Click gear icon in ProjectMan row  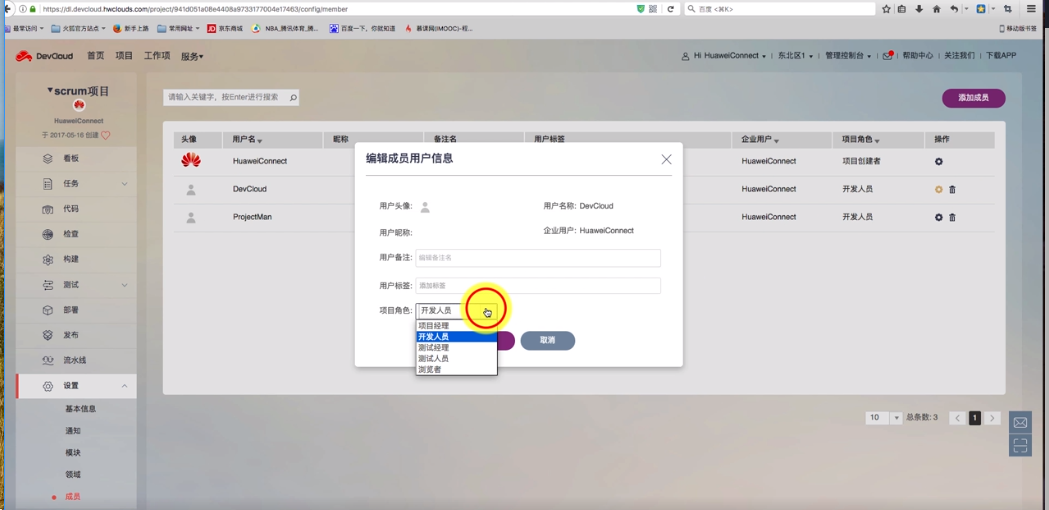[x=939, y=217]
